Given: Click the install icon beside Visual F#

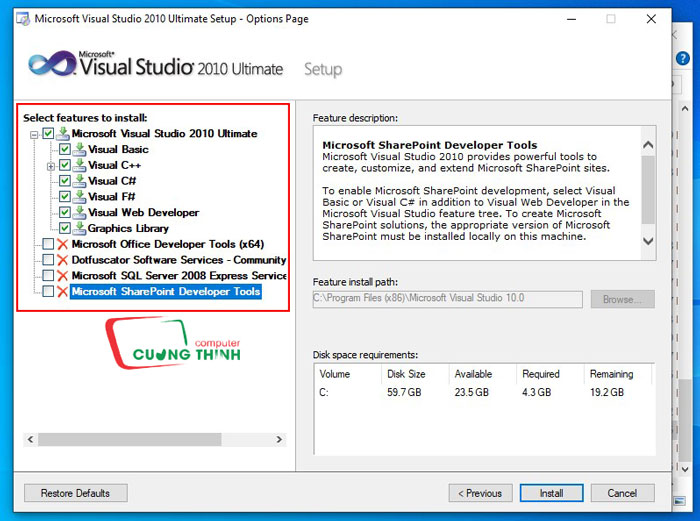Looking at the screenshot, I should pos(79,196).
